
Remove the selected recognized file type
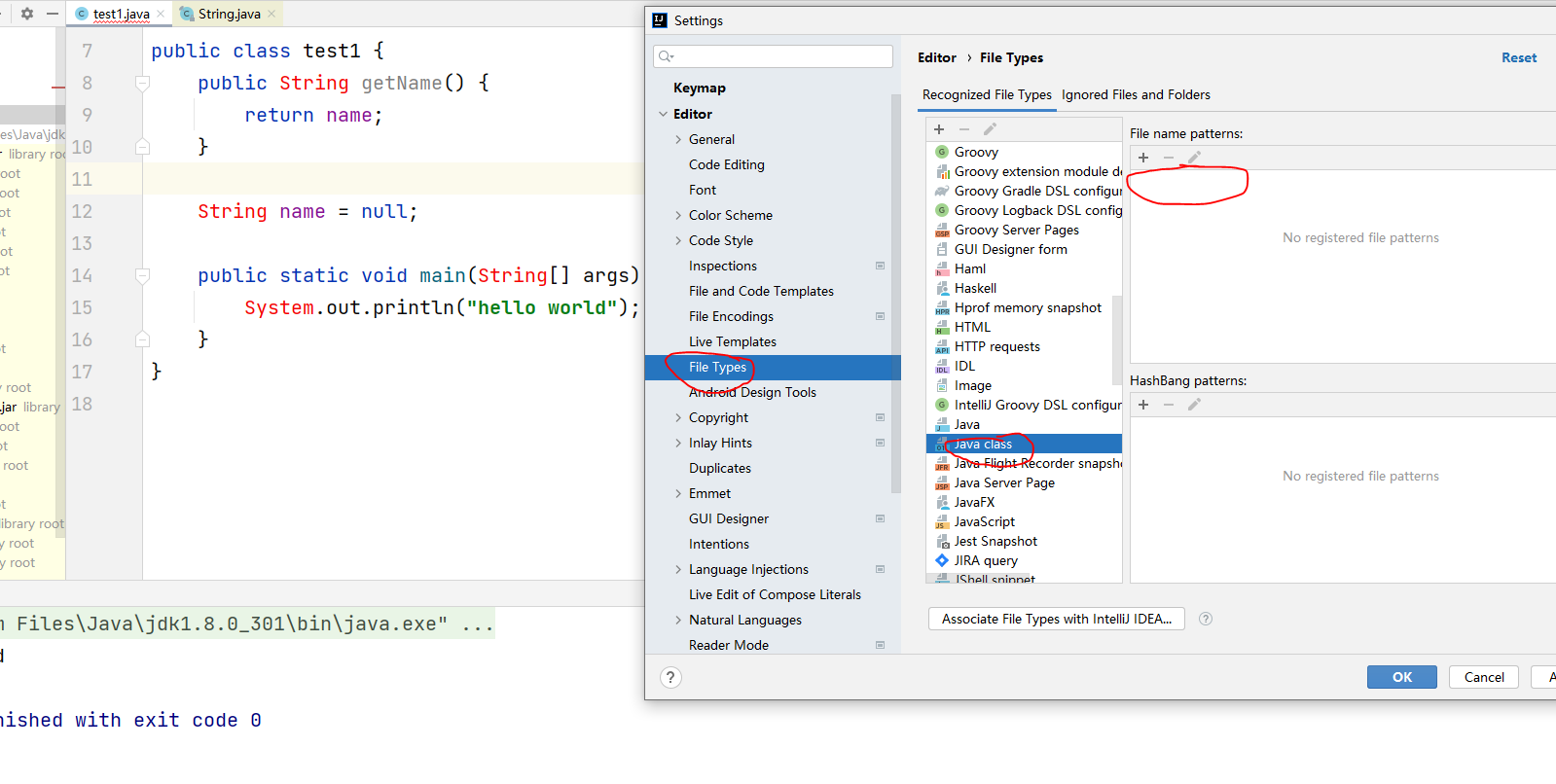click(964, 129)
